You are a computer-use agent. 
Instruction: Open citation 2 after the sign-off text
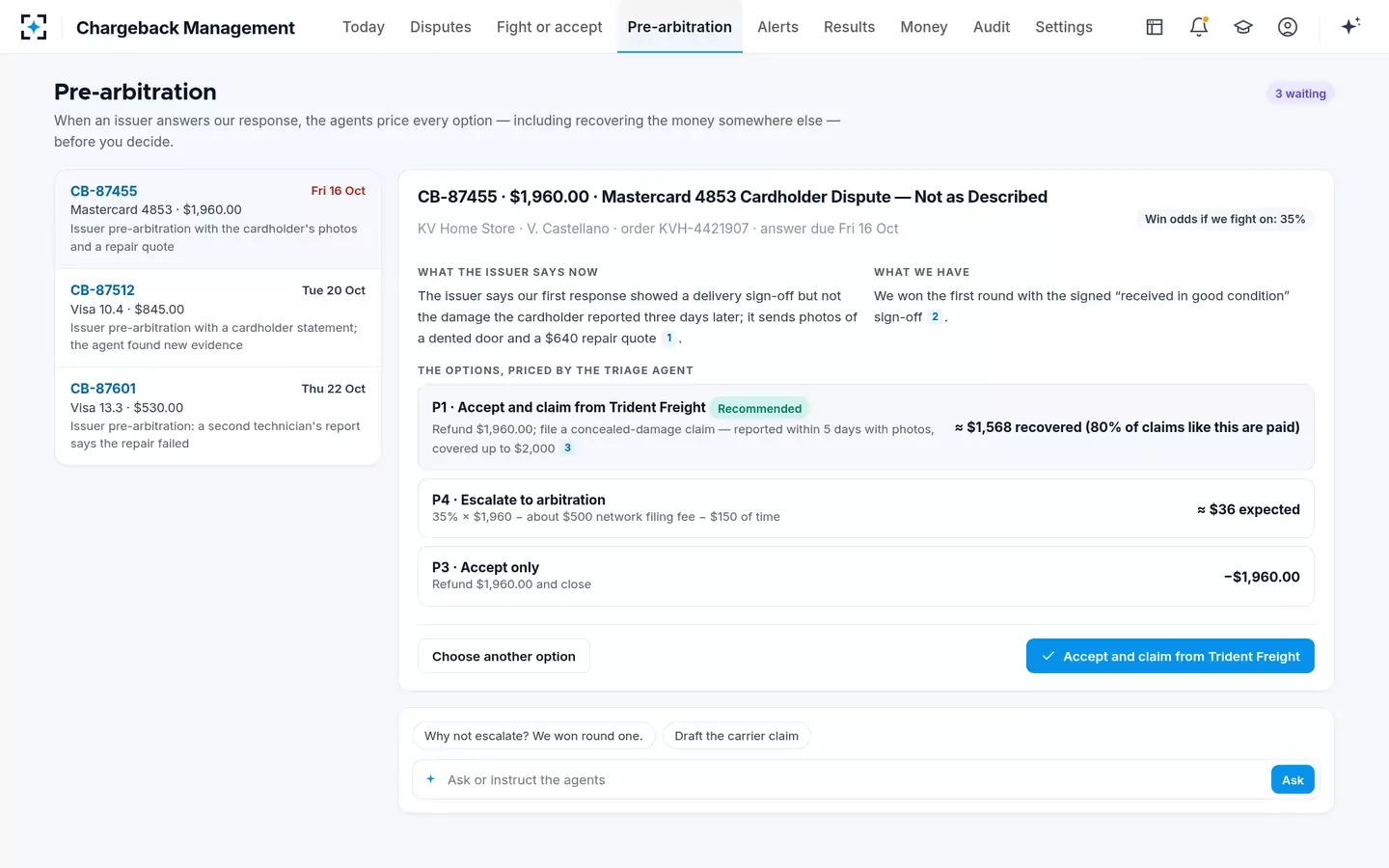click(935, 316)
